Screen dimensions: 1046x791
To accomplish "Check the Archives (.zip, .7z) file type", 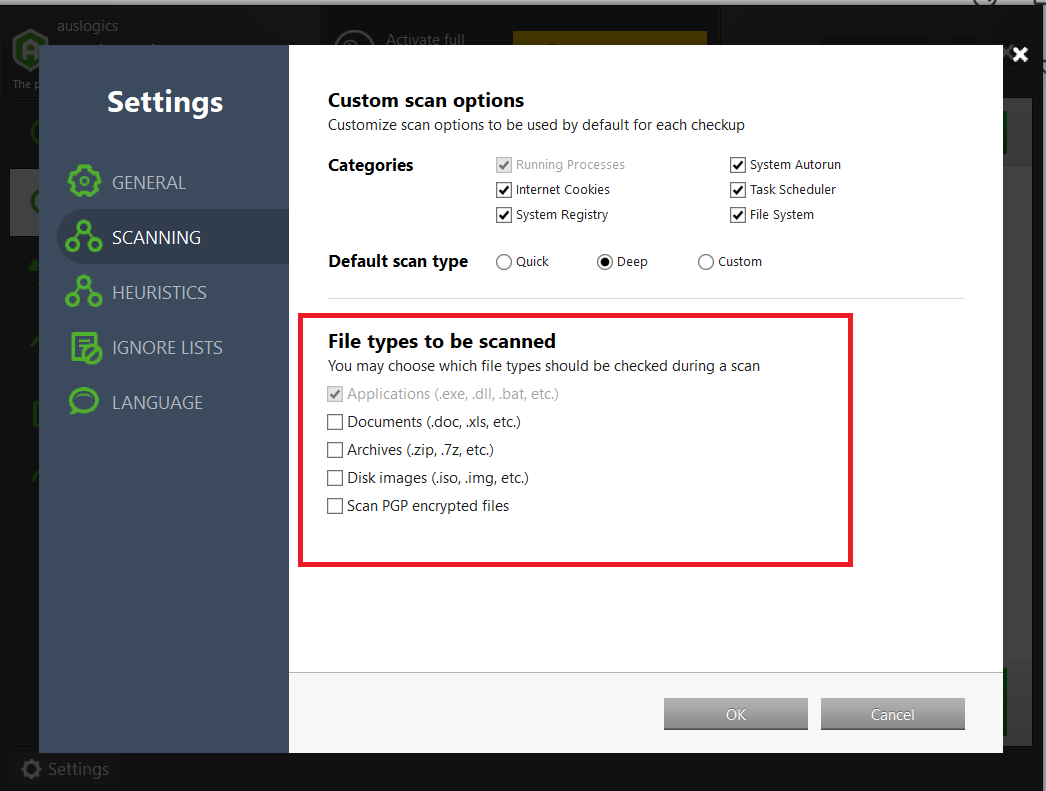I will [335, 449].
